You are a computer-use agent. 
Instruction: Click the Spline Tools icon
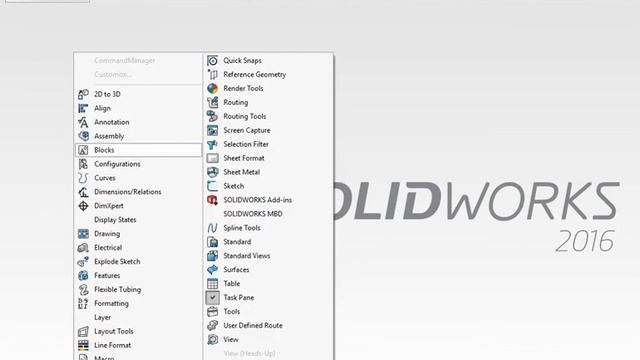pos(212,228)
